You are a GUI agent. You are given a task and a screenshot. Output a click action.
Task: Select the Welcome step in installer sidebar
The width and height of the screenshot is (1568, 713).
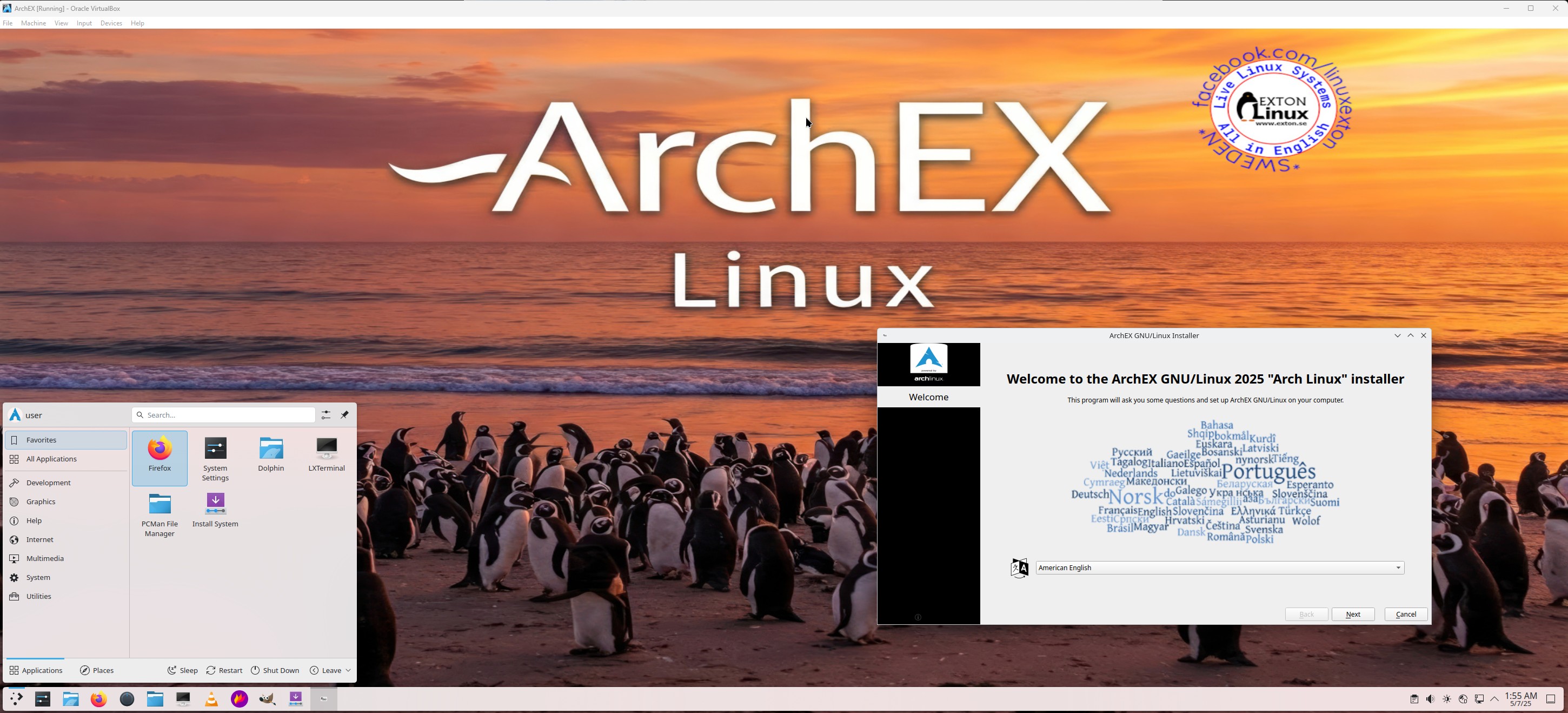pyautogui.click(x=928, y=397)
